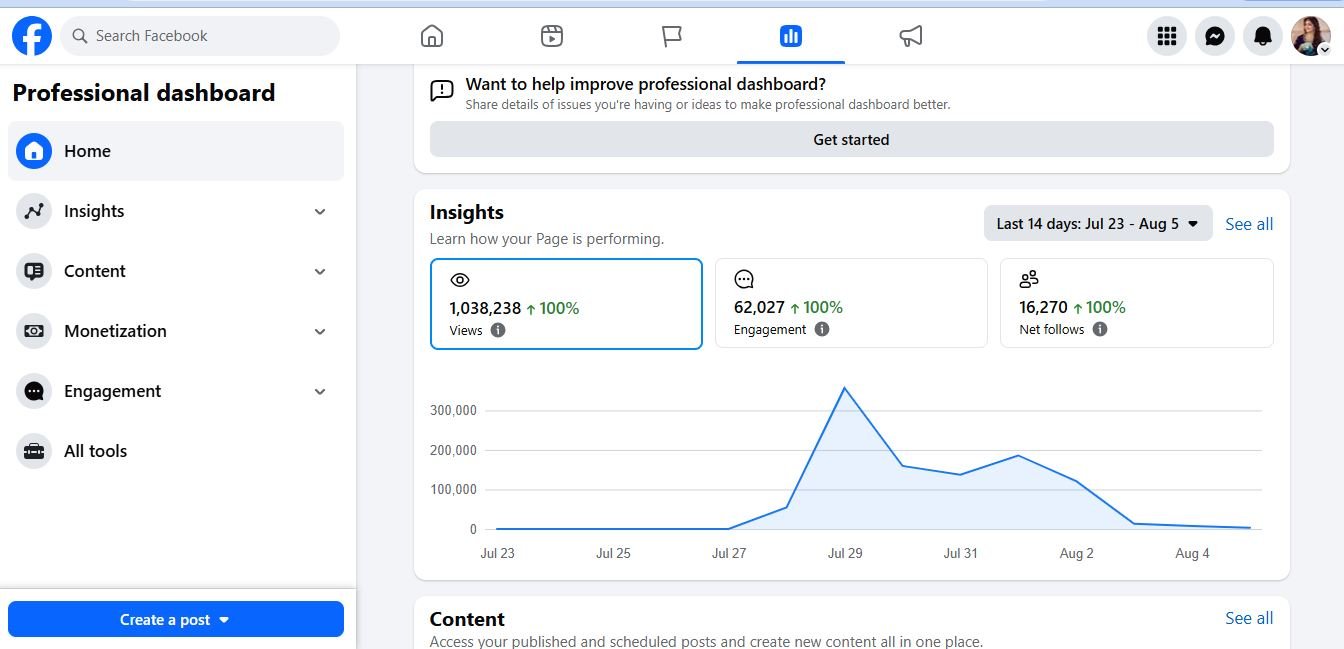Select the Professional dashboard chart icon tab
1344x649 pixels.
point(791,36)
